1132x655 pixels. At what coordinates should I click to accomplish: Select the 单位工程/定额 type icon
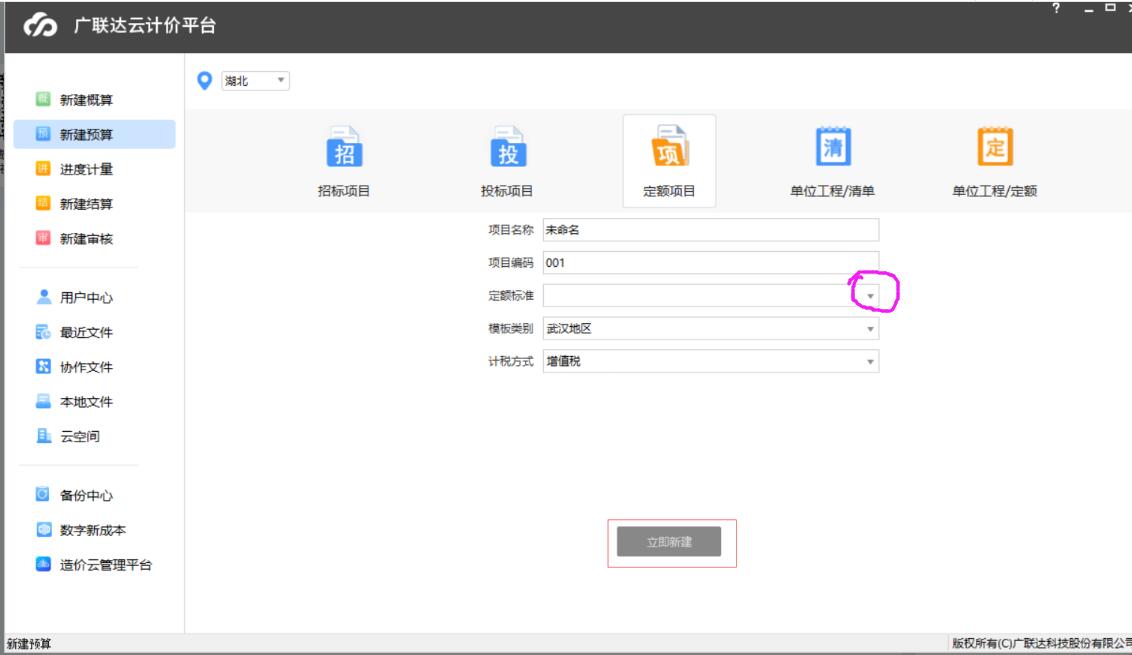pyautogui.click(x=995, y=147)
